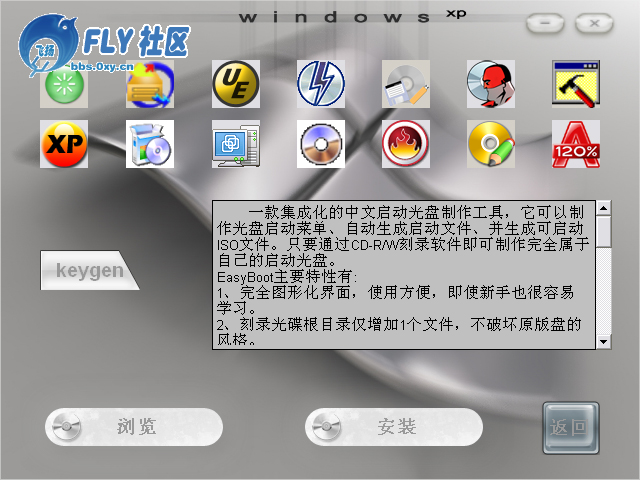Screen dimensions: 640x480
Task: Click the 'EasyBoot主要特性有' line in description
Action: point(287,277)
